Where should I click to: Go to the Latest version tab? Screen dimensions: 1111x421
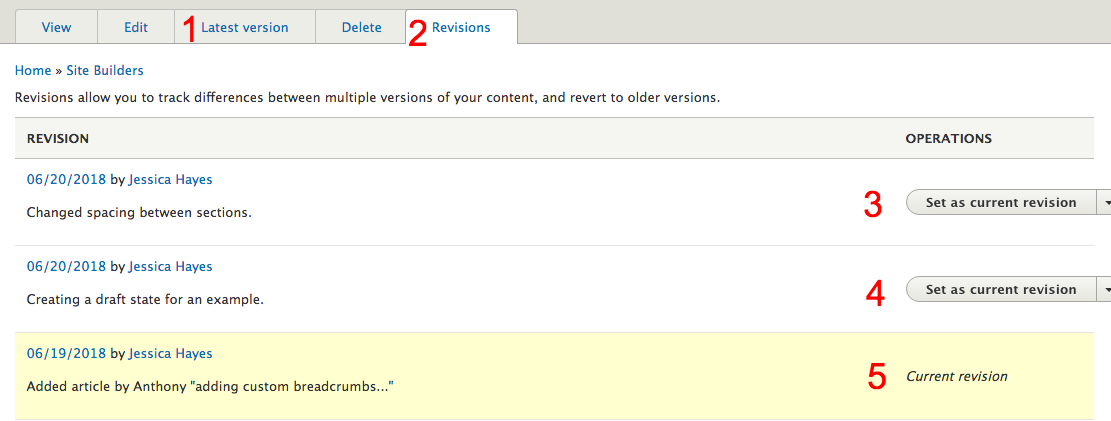(245, 27)
